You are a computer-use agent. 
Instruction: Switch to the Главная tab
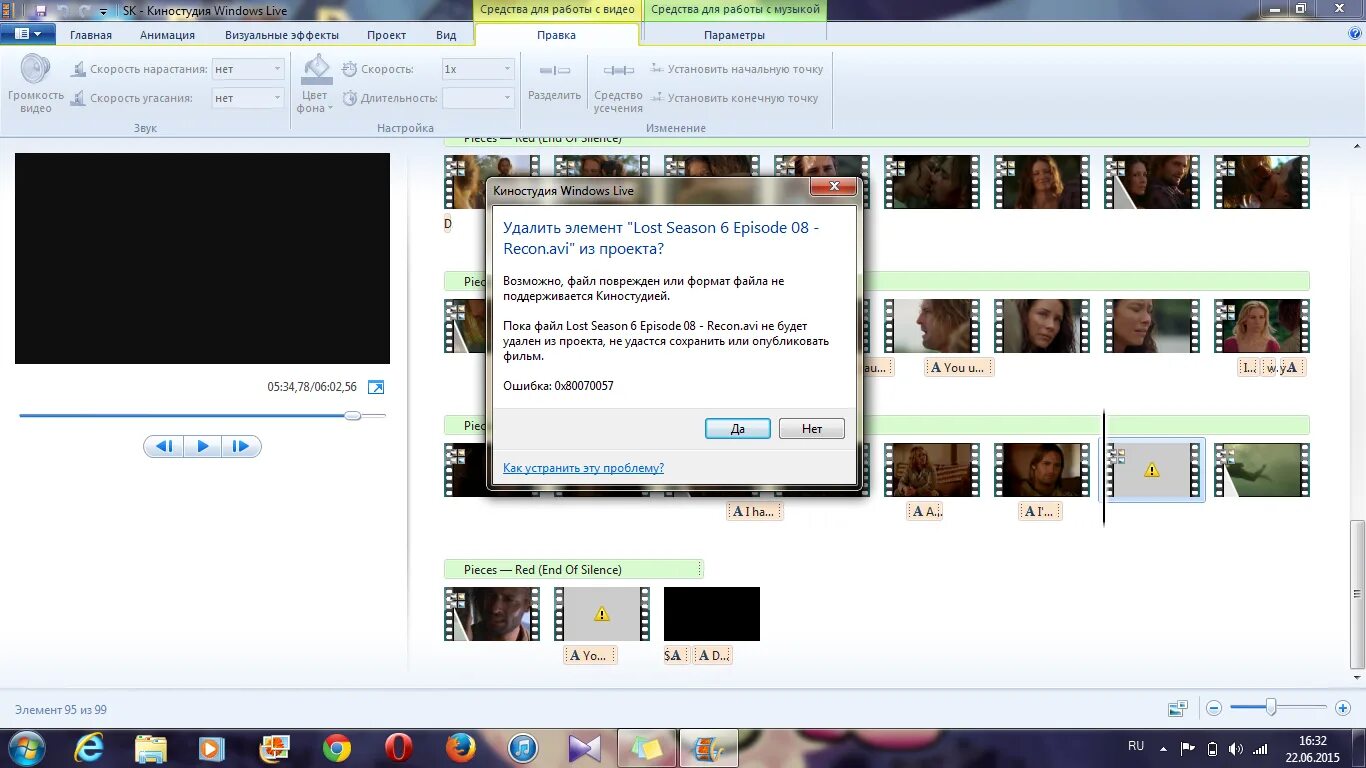(91, 35)
